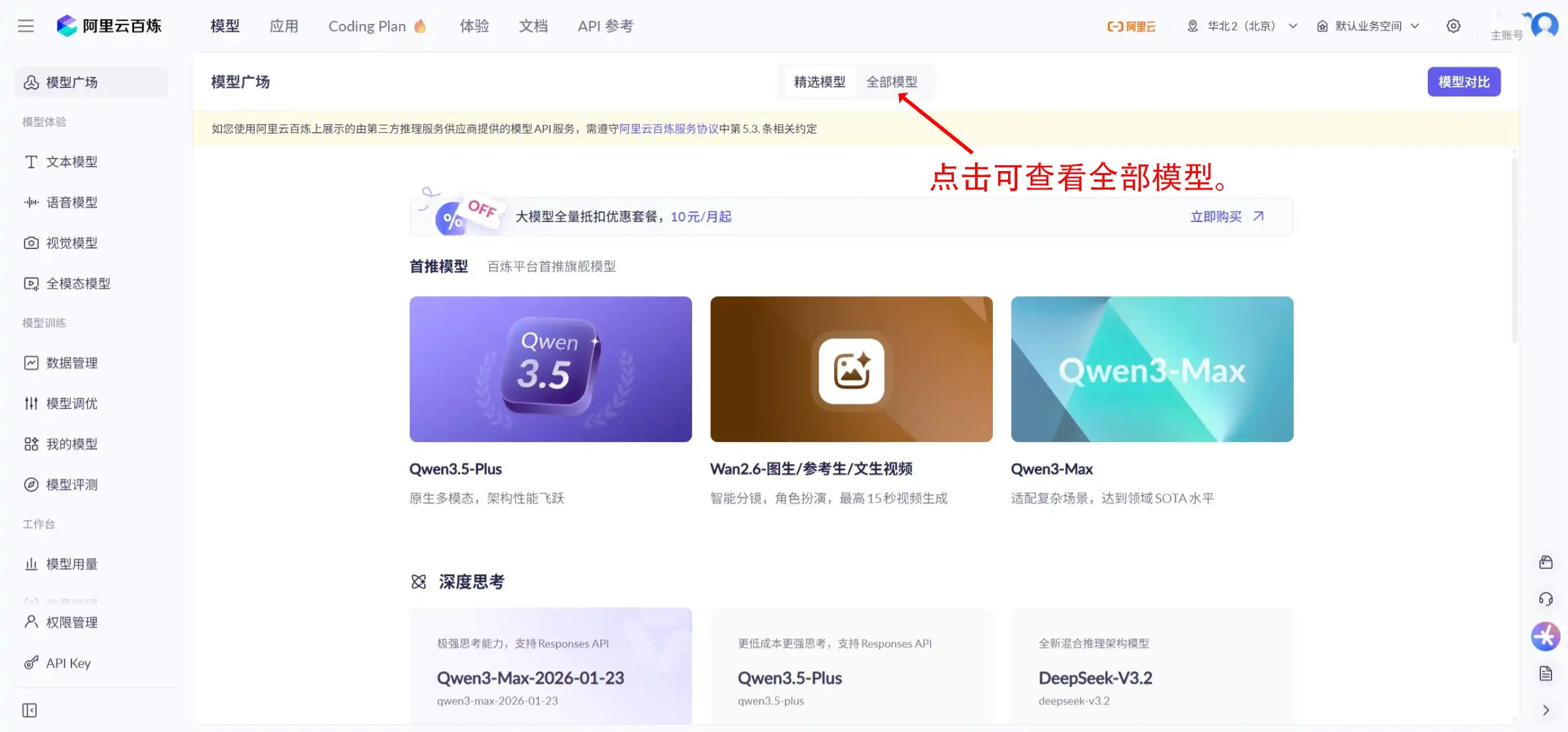Click the 模型训练 sidebar group label
1568x732 pixels.
click(x=44, y=323)
